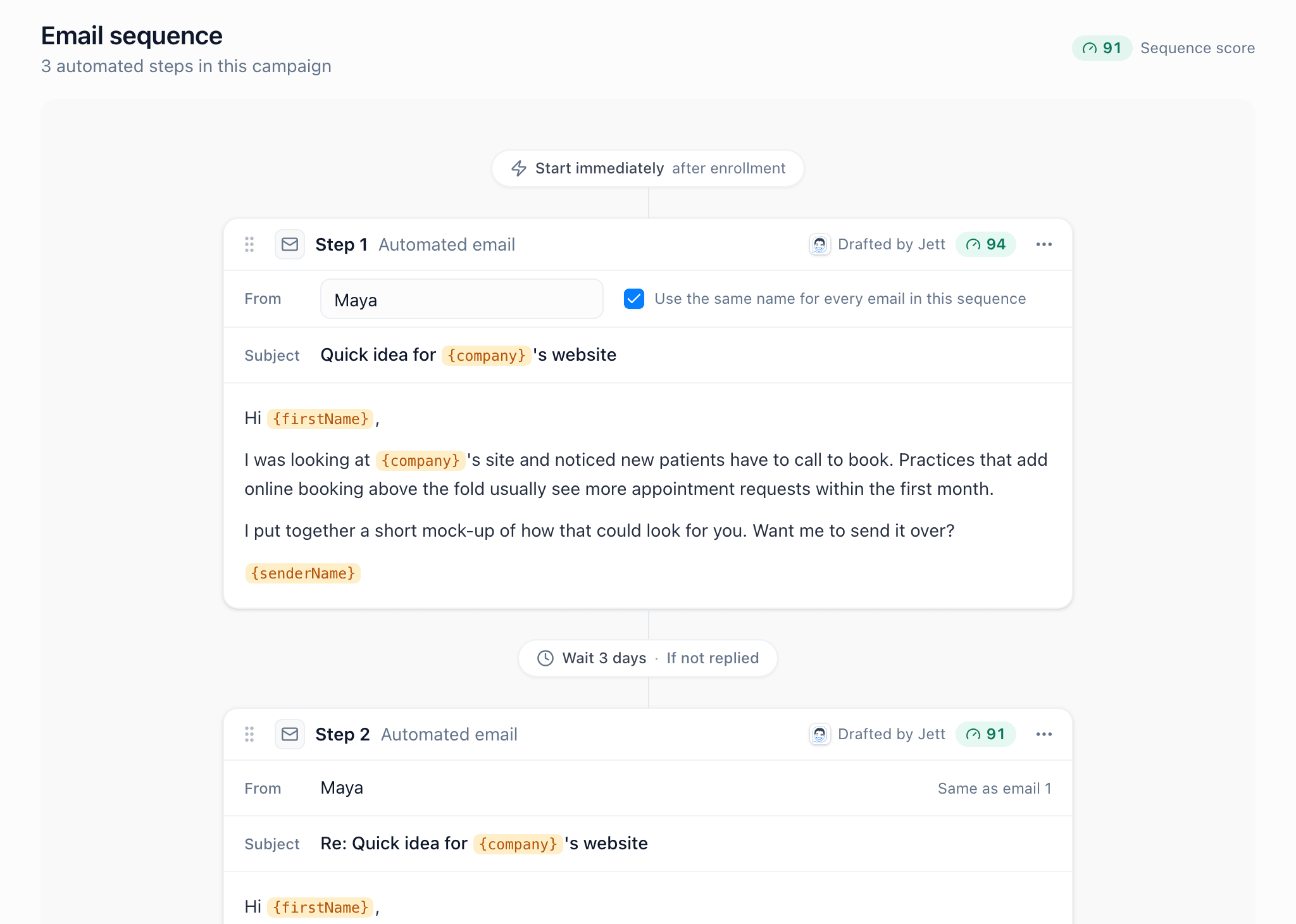Viewport: 1296px width, 924px height.
Task: Click the If not replied condition
Action: click(713, 658)
